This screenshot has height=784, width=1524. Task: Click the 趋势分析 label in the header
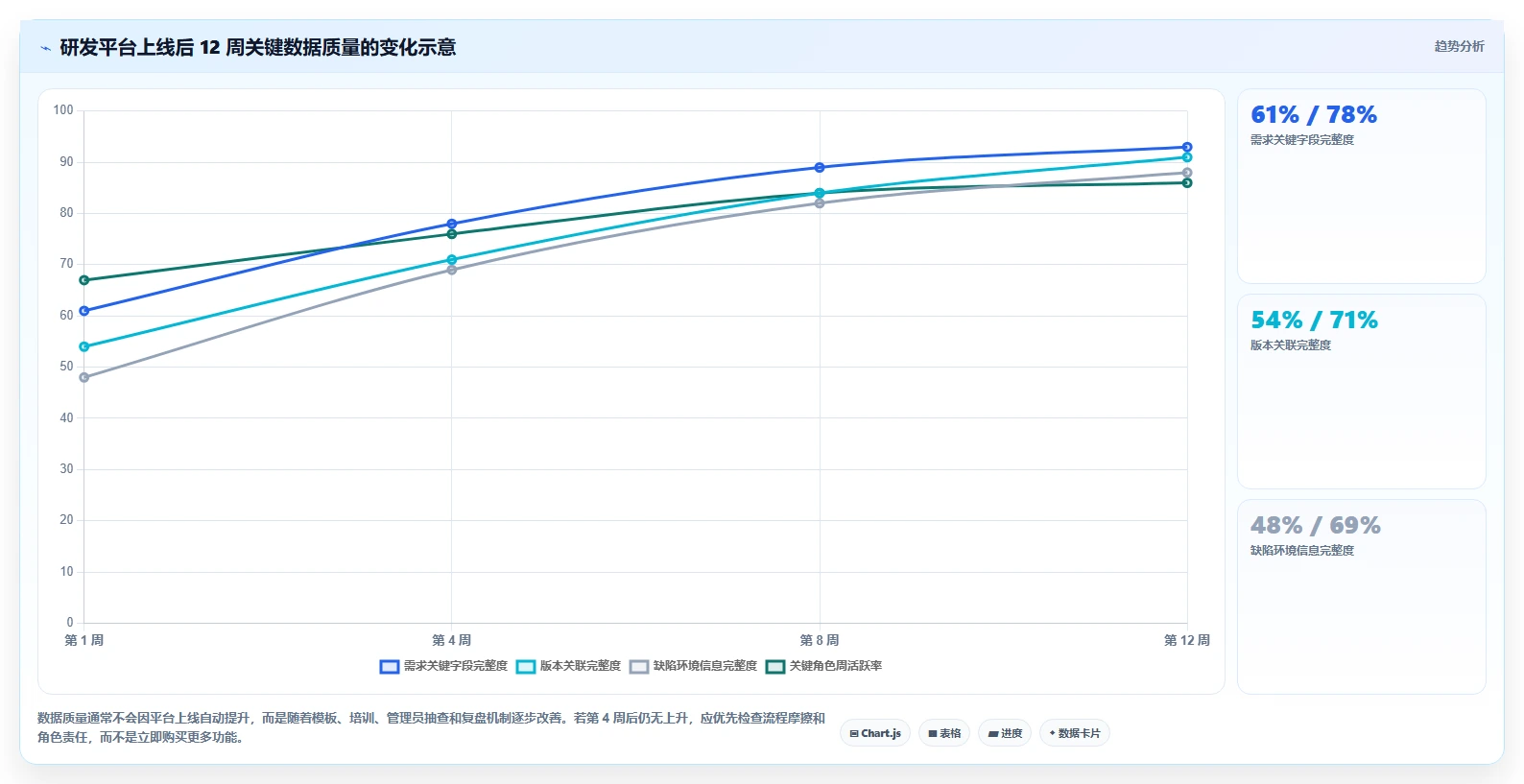tap(1459, 46)
